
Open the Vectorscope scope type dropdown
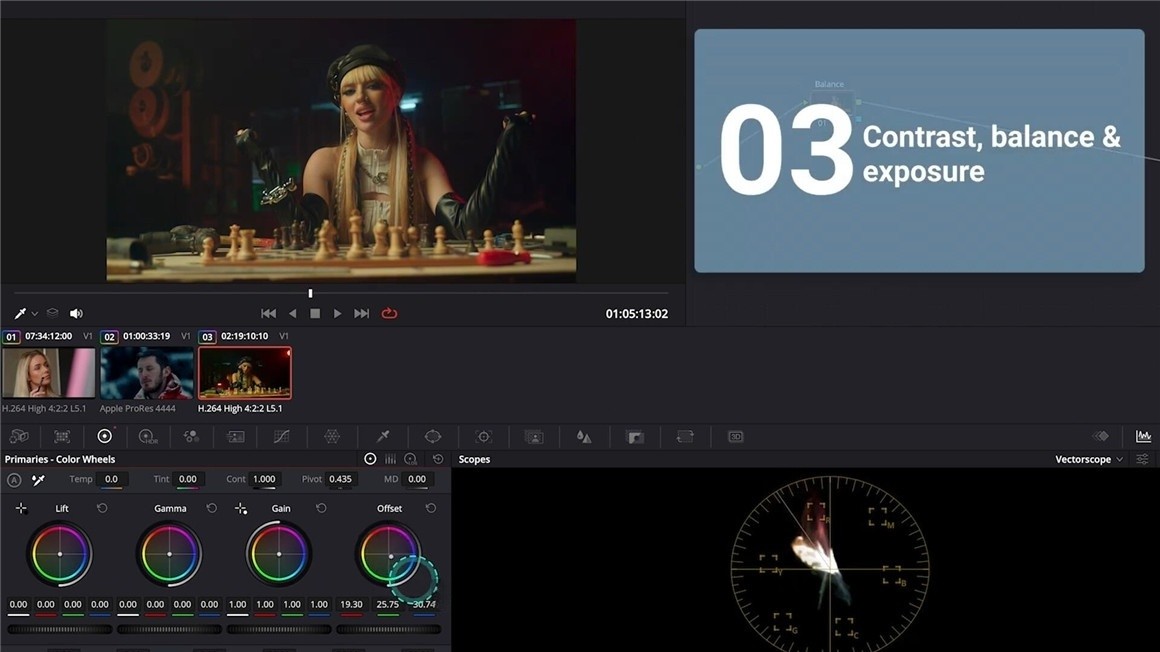pos(1089,460)
